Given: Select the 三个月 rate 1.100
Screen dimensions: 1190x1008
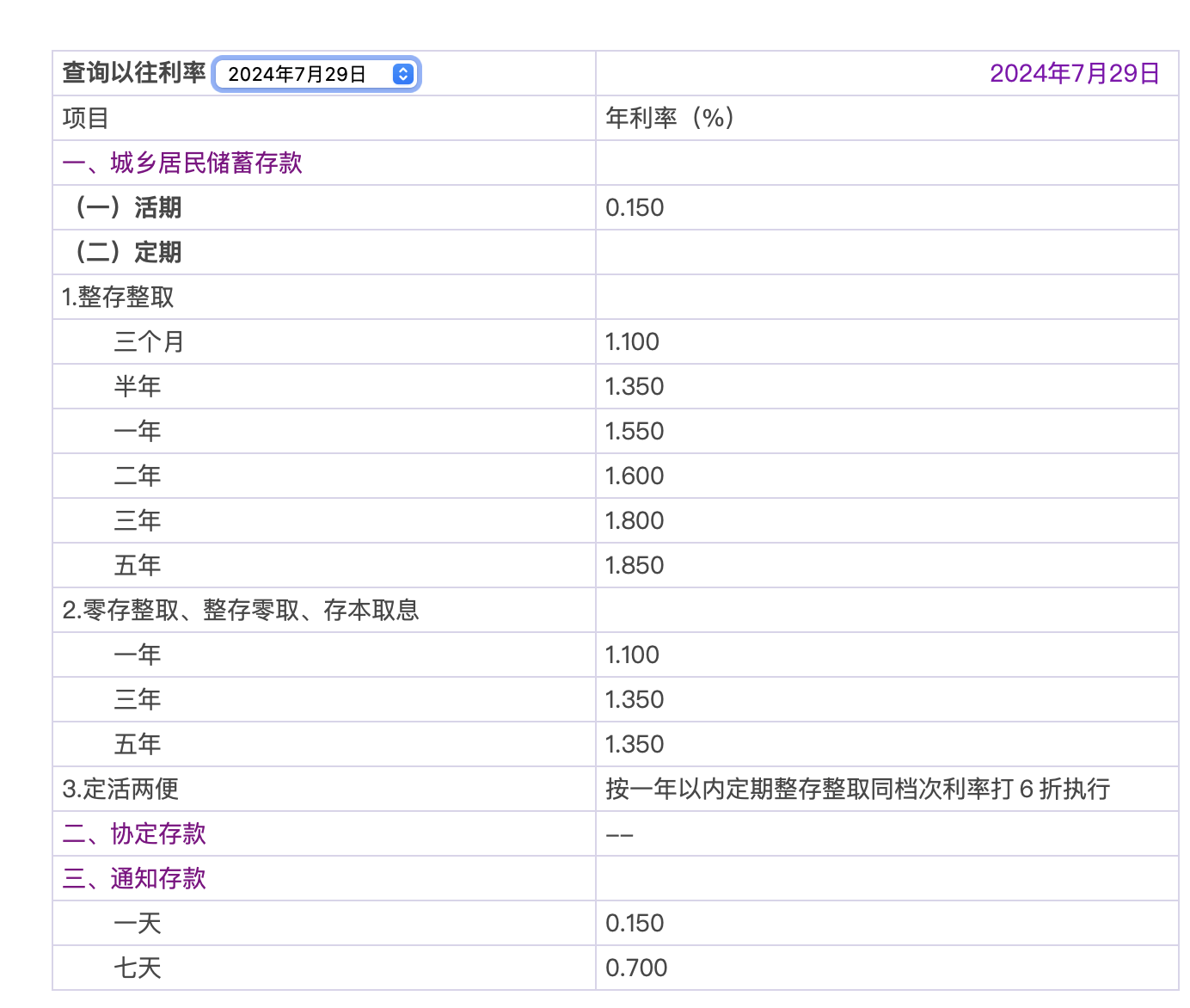Looking at the screenshot, I should point(632,341).
